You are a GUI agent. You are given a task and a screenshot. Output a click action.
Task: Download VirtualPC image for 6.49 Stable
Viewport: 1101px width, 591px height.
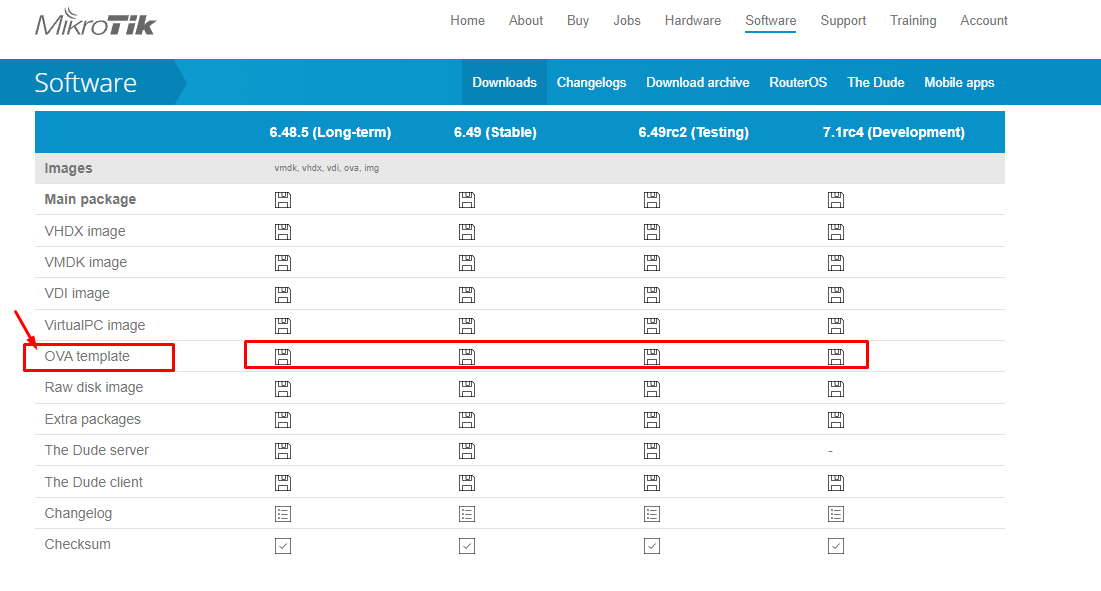[x=467, y=326]
